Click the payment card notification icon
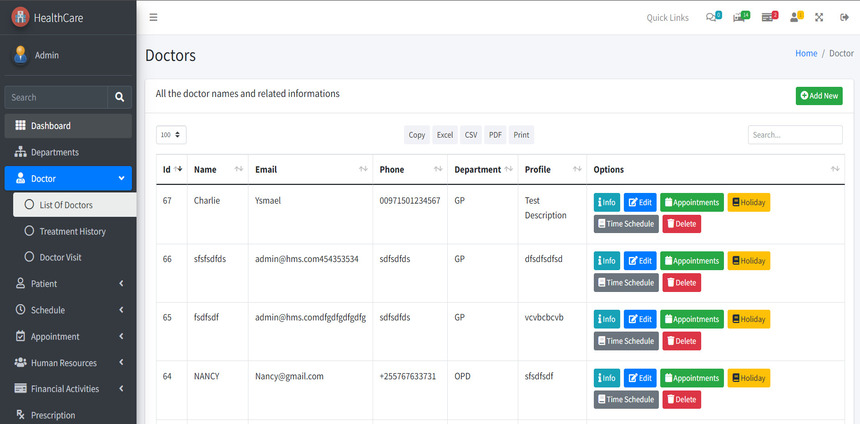 click(x=768, y=17)
